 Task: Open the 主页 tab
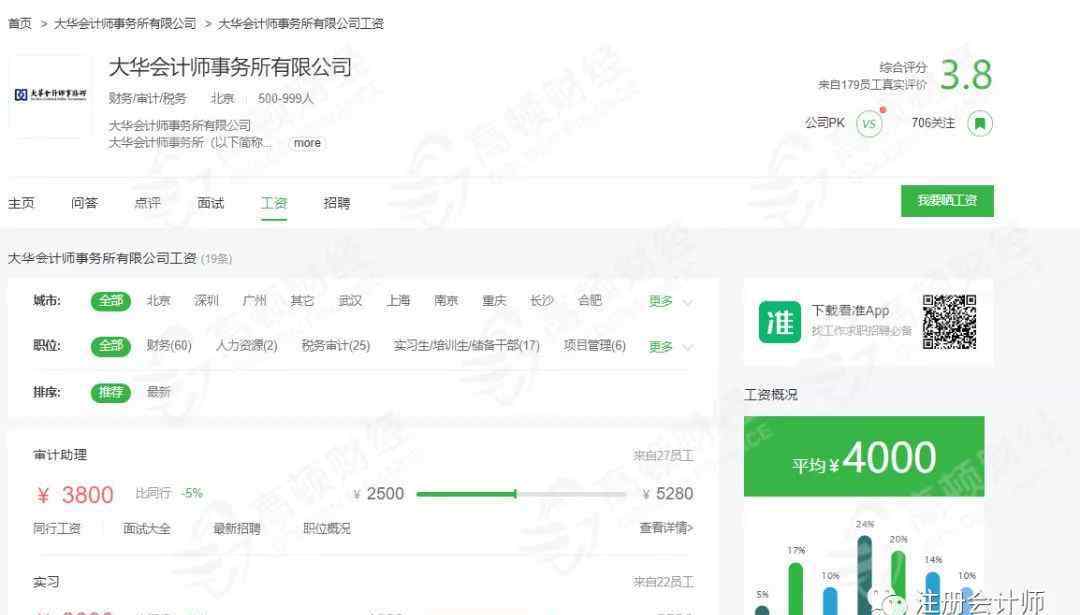[x=21, y=203]
